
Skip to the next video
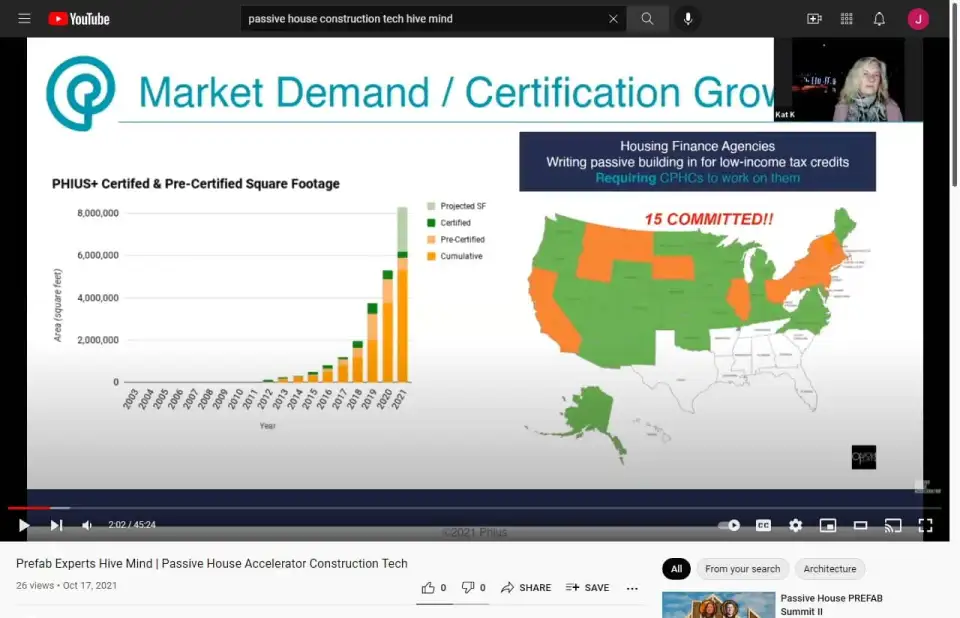click(56, 525)
